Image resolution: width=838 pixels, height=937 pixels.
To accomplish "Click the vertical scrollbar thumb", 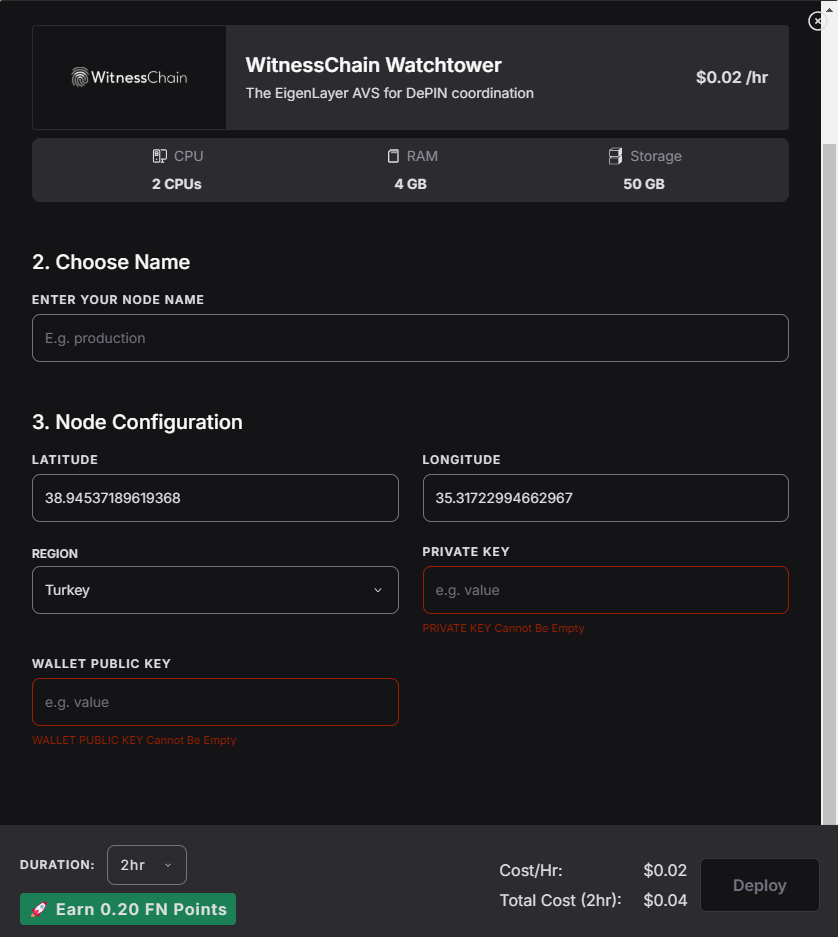I will [829, 484].
